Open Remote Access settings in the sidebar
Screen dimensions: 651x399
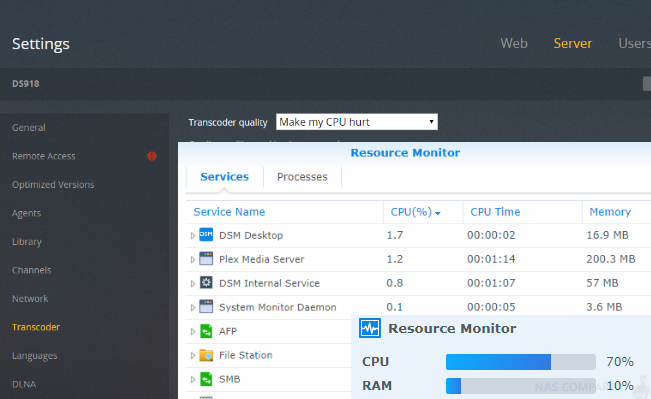44,156
